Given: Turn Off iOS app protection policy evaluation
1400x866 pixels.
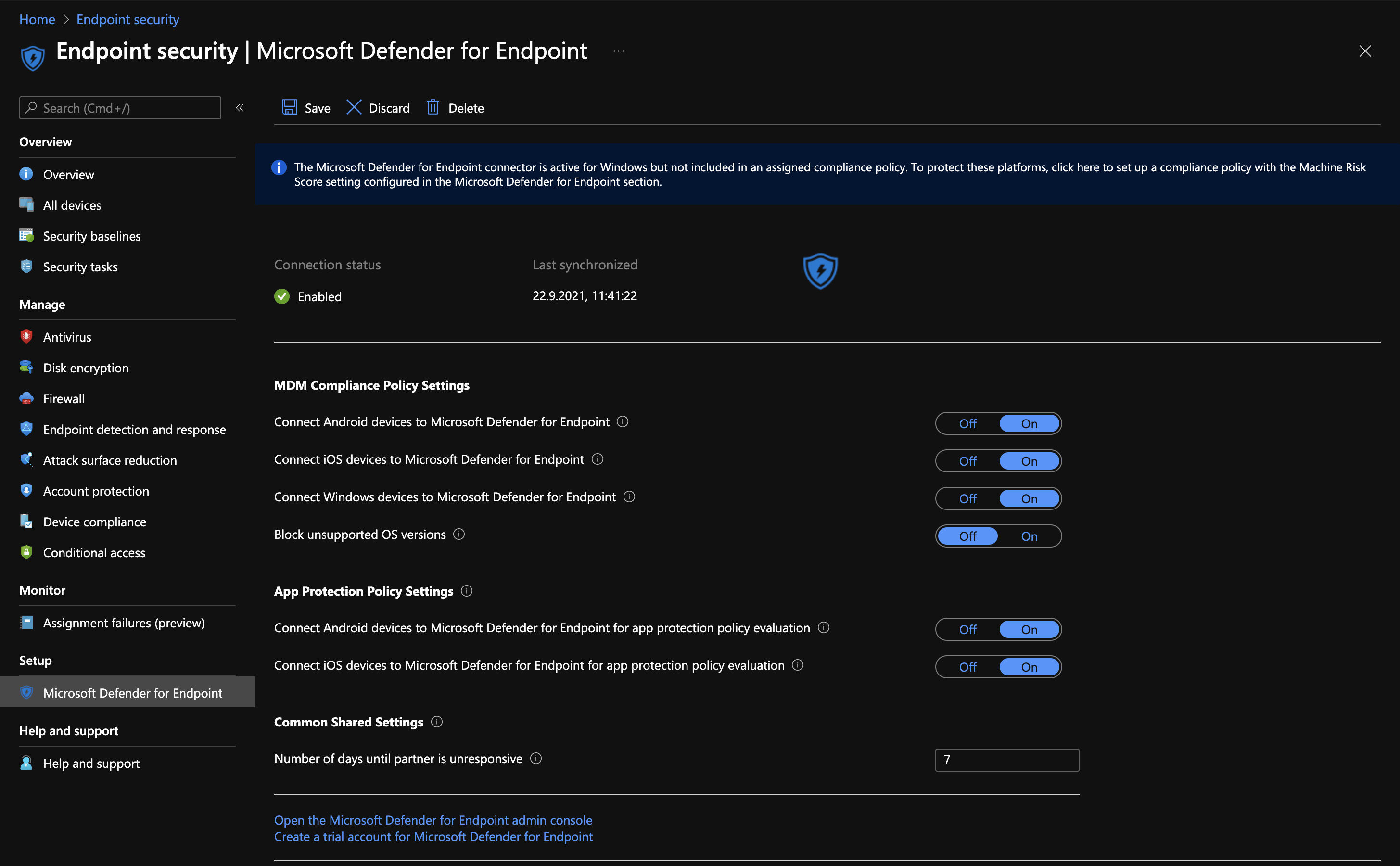Looking at the screenshot, I should (967, 667).
